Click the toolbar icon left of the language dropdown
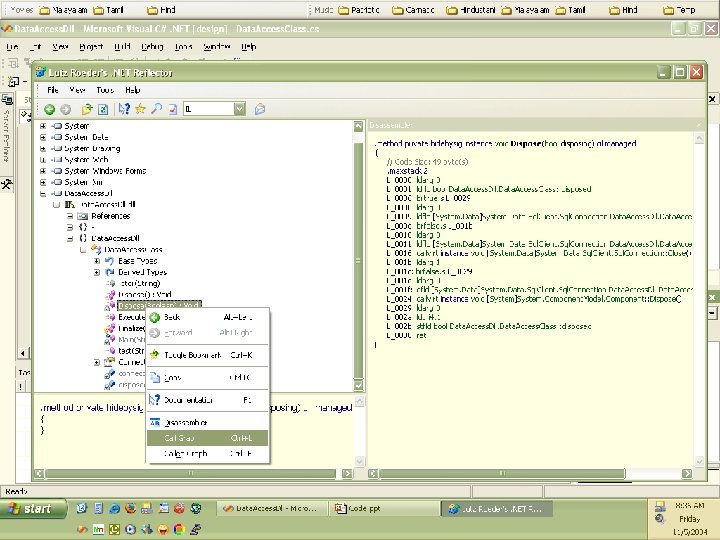Image resolution: width=720 pixels, height=540 pixels. [x=172, y=109]
